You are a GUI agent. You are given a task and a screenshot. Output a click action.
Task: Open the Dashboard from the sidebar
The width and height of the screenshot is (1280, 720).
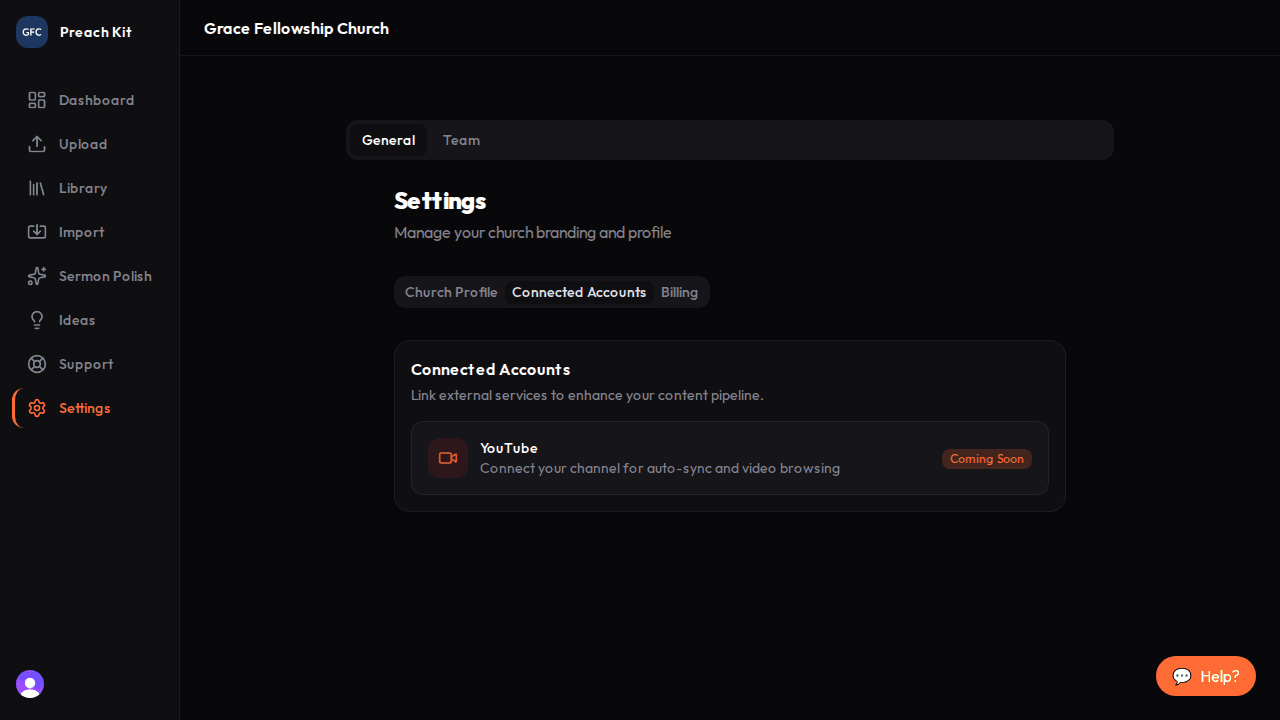(x=96, y=100)
